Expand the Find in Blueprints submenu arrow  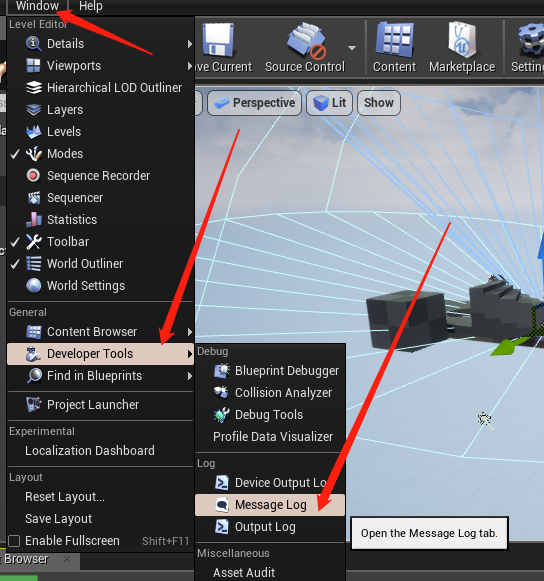coord(190,376)
